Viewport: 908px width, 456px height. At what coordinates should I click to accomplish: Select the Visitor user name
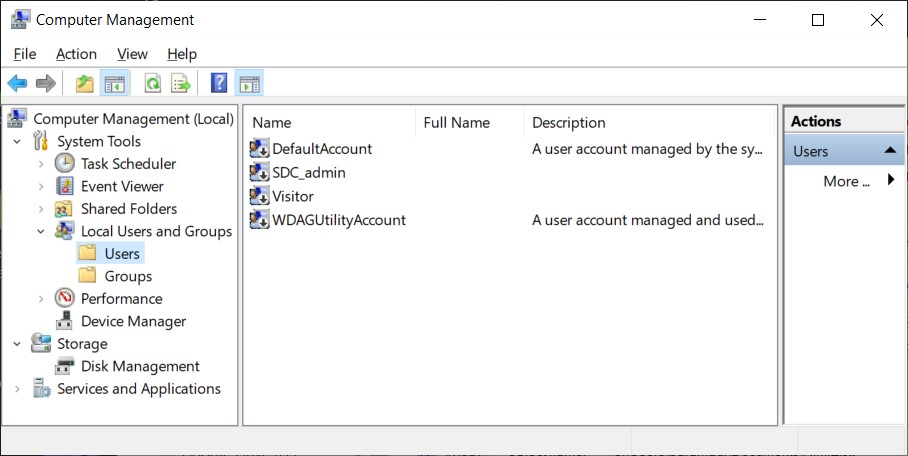point(292,196)
